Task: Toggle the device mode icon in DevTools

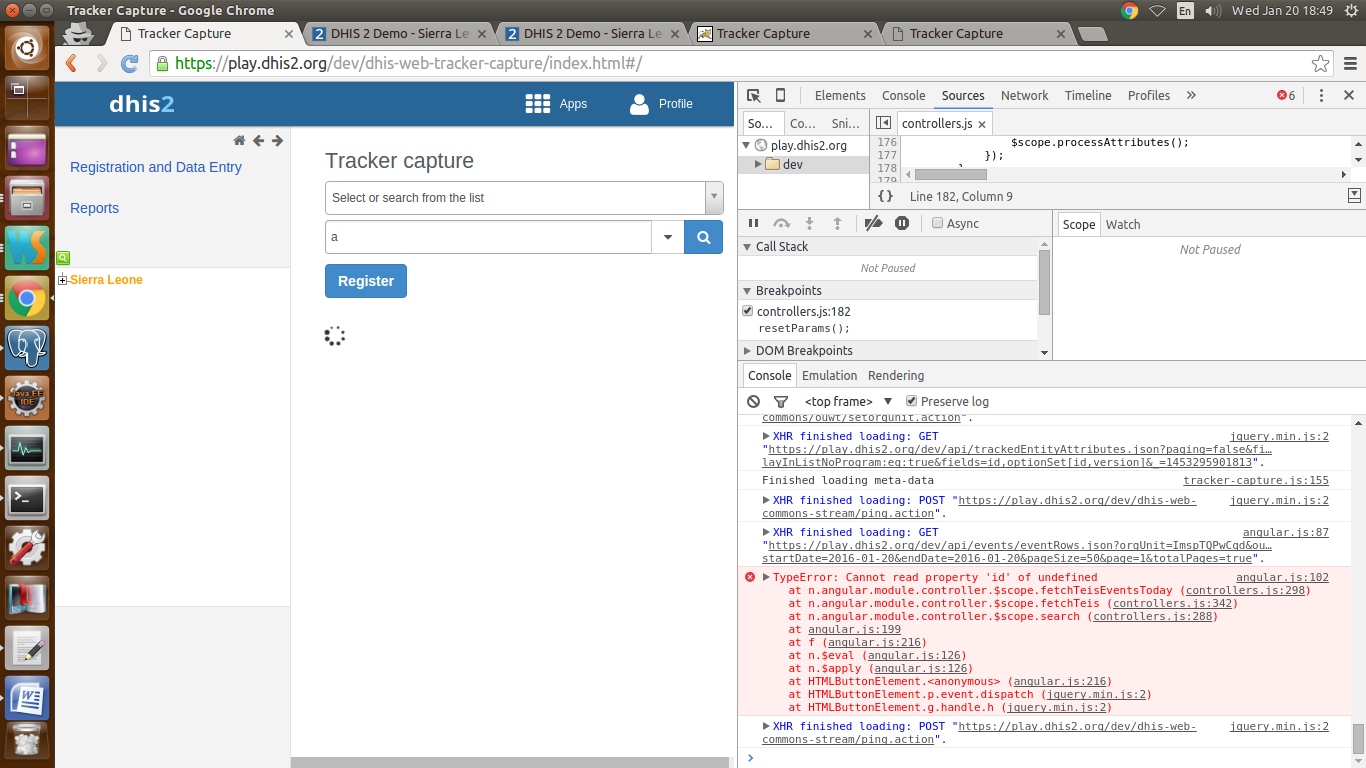Action: pyautogui.click(x=781, y=96)
